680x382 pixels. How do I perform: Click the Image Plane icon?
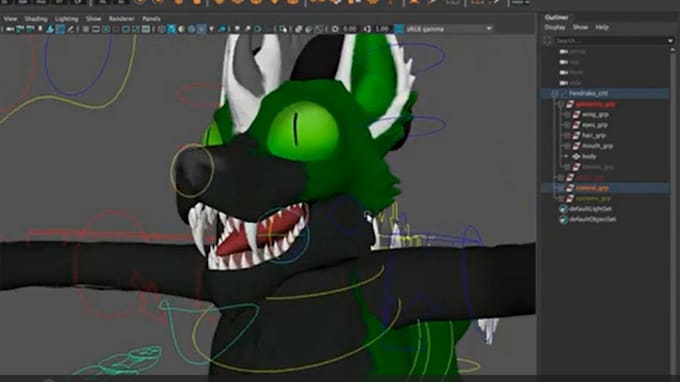(50, 29)
